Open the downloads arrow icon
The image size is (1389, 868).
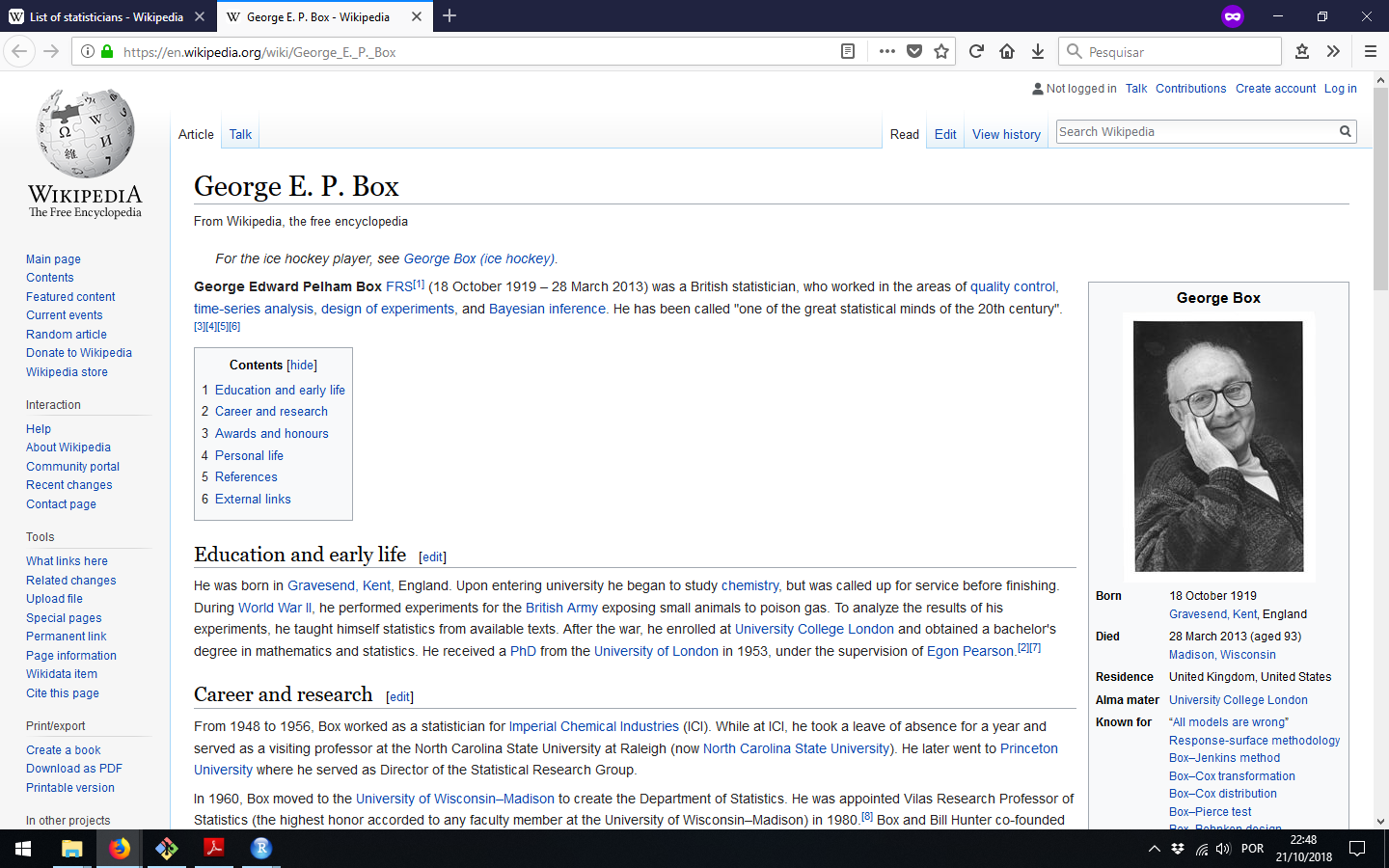[x=1038, y=51]
